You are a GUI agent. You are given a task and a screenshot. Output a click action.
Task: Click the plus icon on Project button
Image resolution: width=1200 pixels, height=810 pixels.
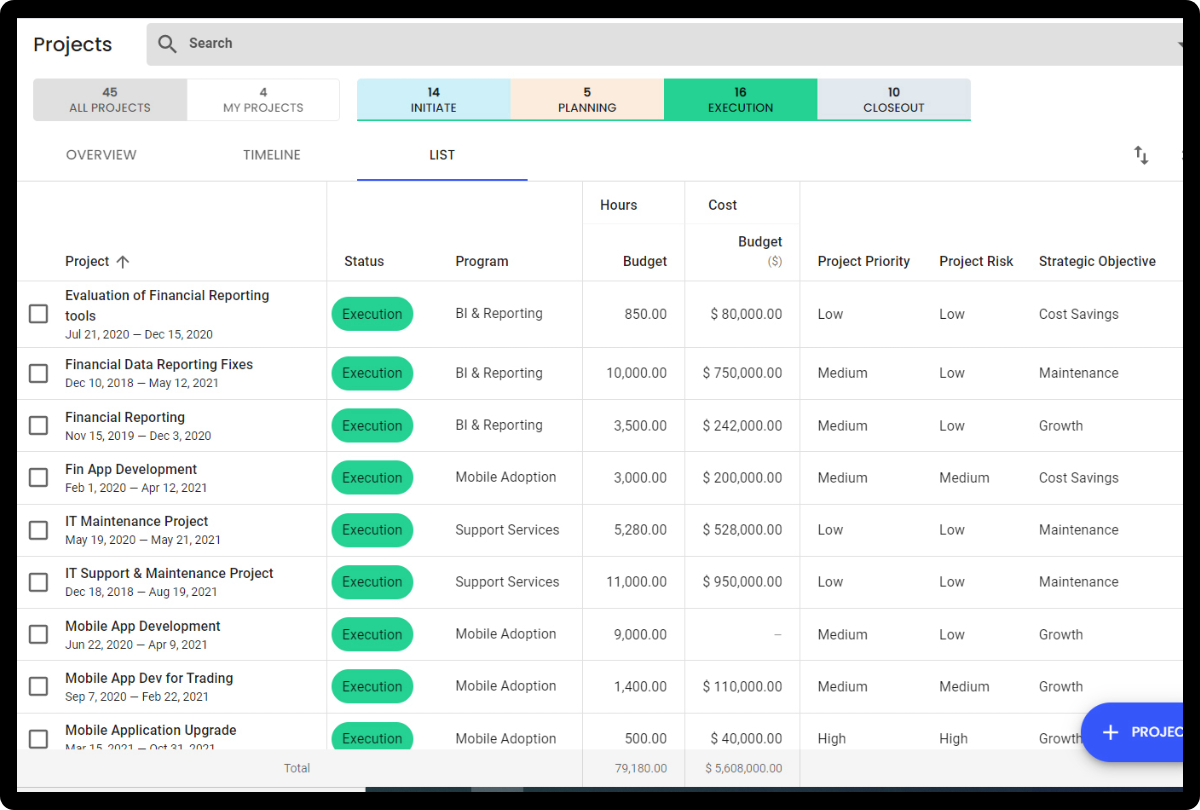coord(1110,732)
